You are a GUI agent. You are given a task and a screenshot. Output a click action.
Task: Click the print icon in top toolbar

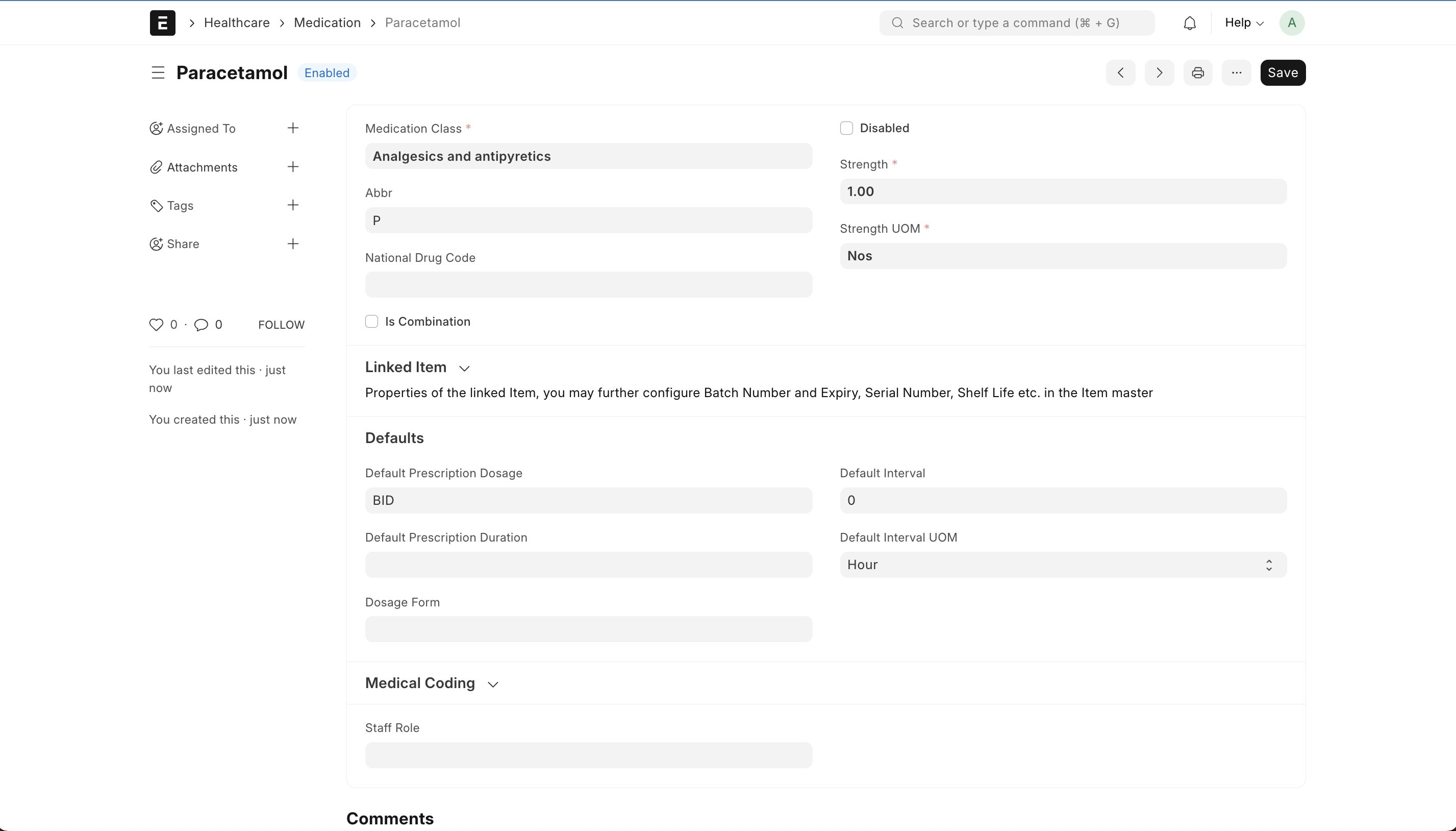[1198, 72]
